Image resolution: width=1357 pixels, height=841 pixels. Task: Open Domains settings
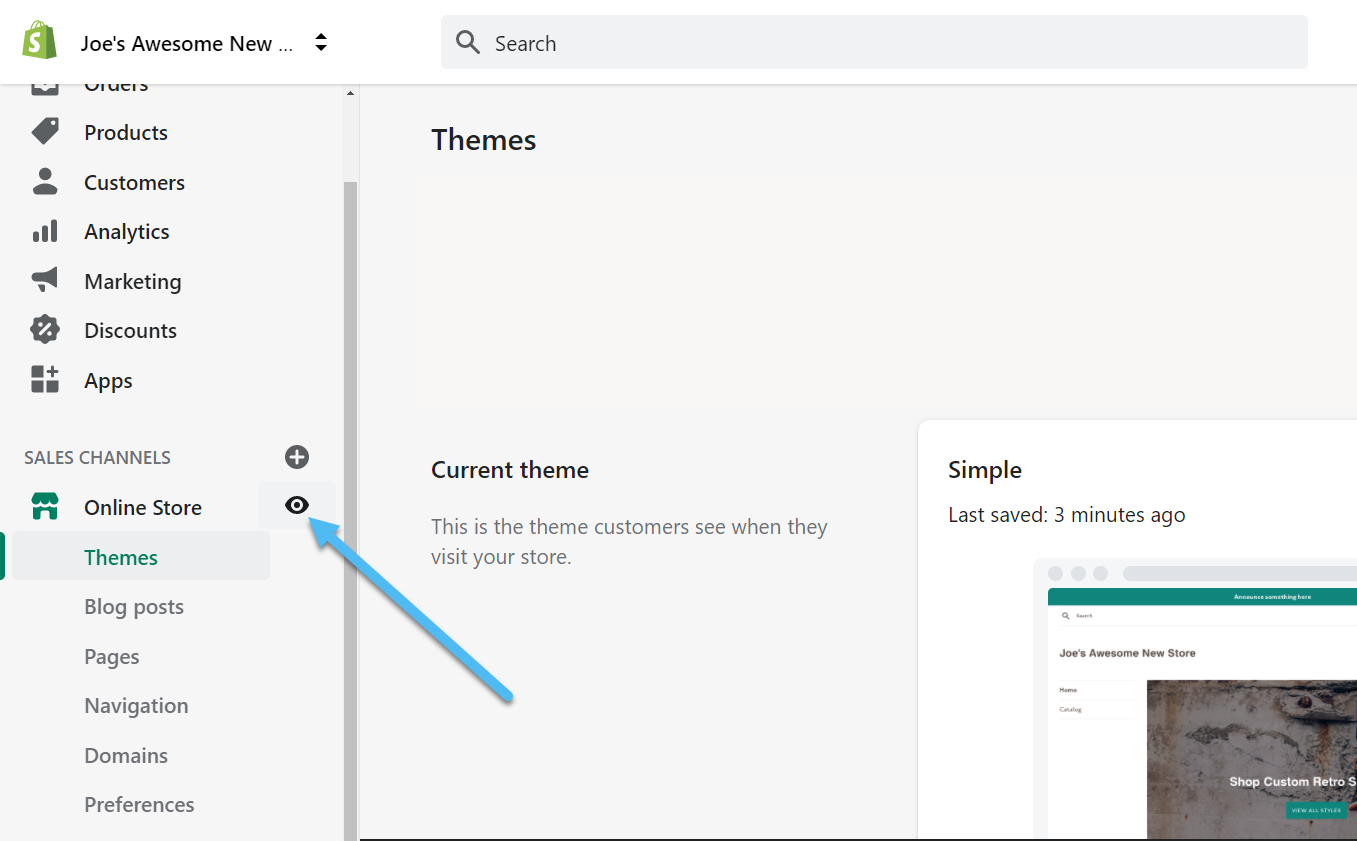[126, 755]
